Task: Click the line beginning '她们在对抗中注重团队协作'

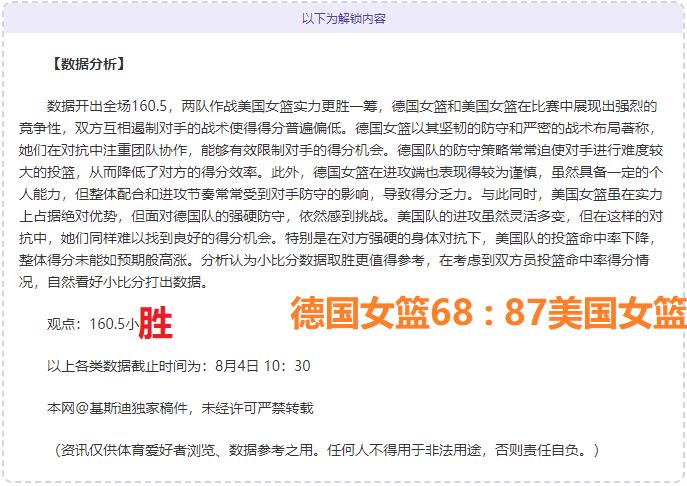Action: (340, 150)
